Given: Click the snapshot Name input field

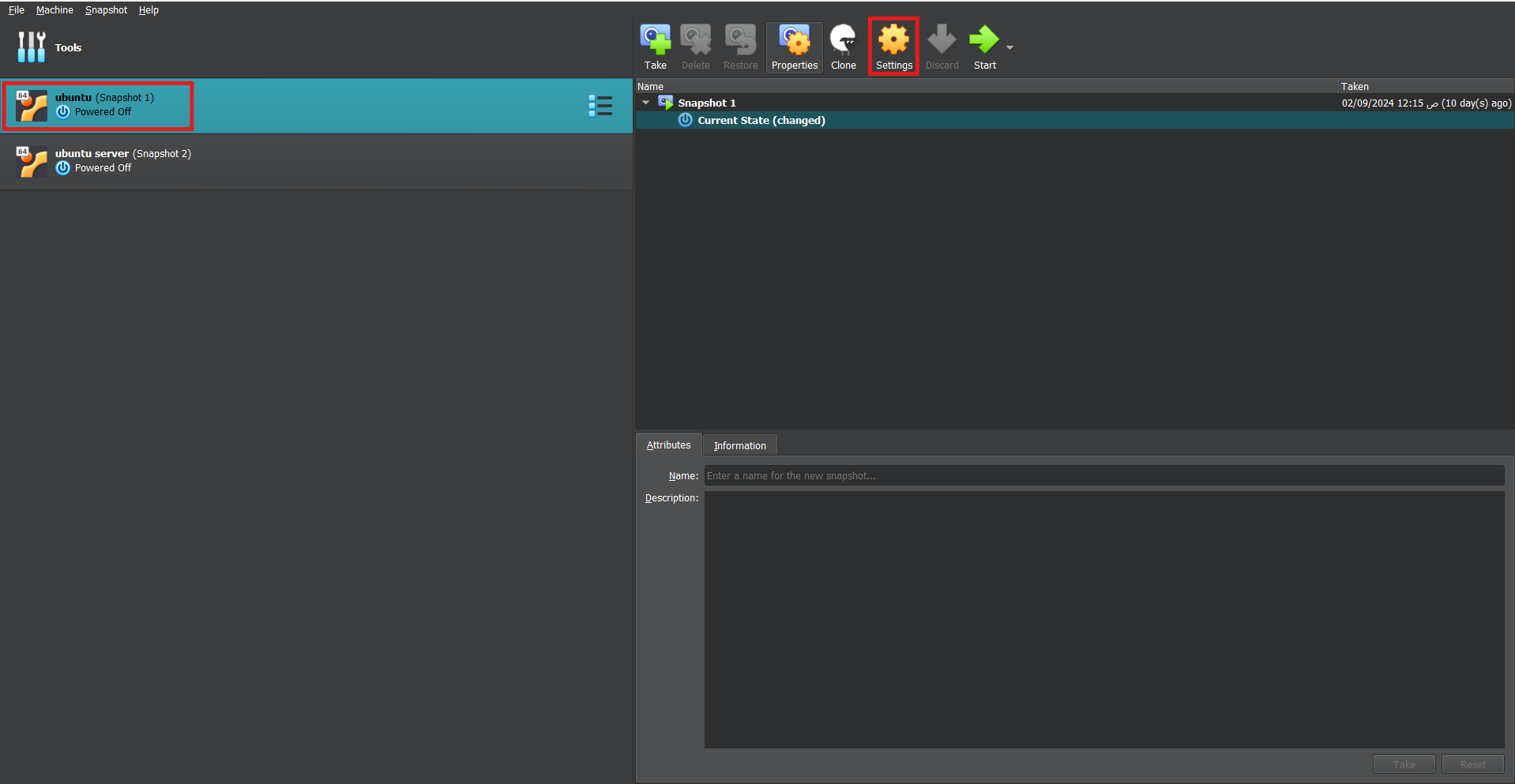Looking at the screenshot, I should (x=1104, y=476).
